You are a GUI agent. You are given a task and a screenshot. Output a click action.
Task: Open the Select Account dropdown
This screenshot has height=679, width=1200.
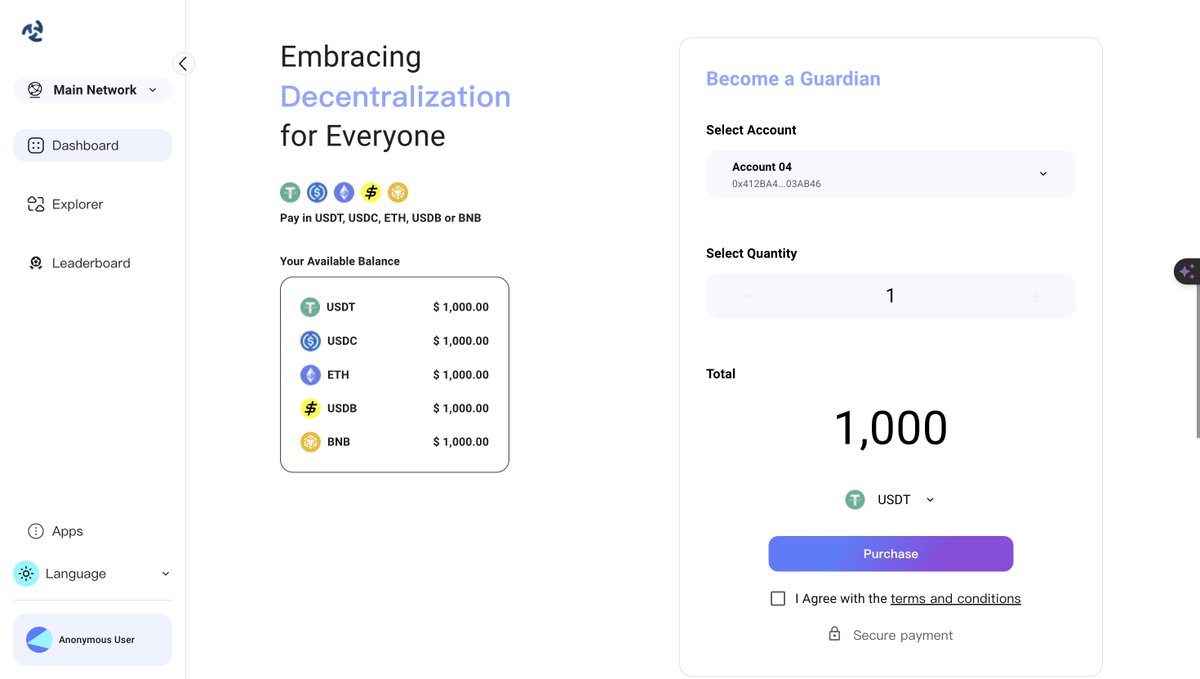[890, 174]
